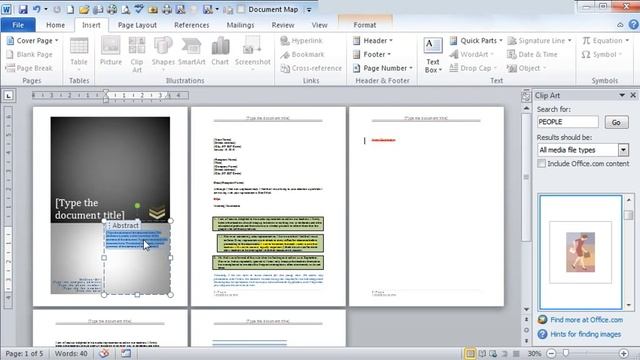Insert a Chart

(x=220, y=51)
